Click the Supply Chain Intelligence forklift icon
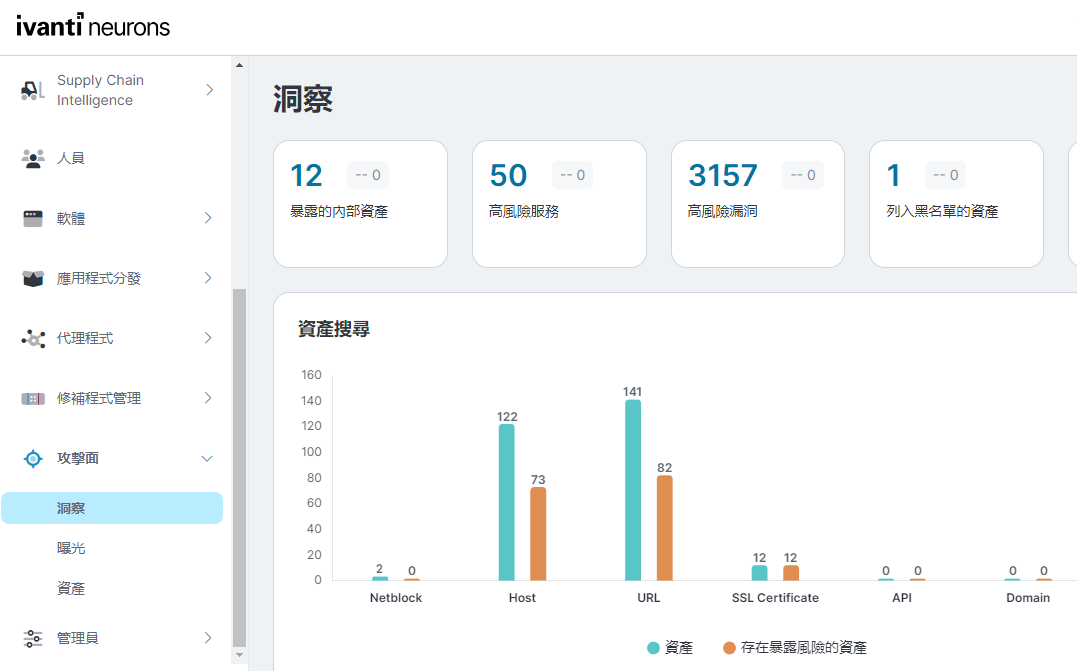 pos(32,90)
